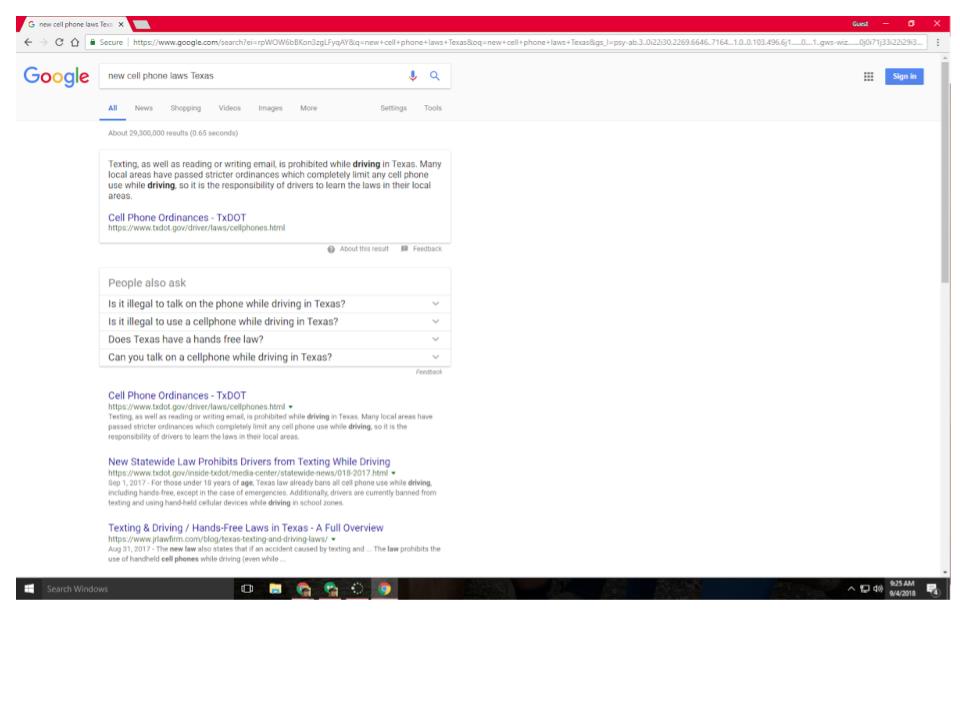Switch to the News tab
This screenshot has height=720, width=960.
[x=144, y=108]
